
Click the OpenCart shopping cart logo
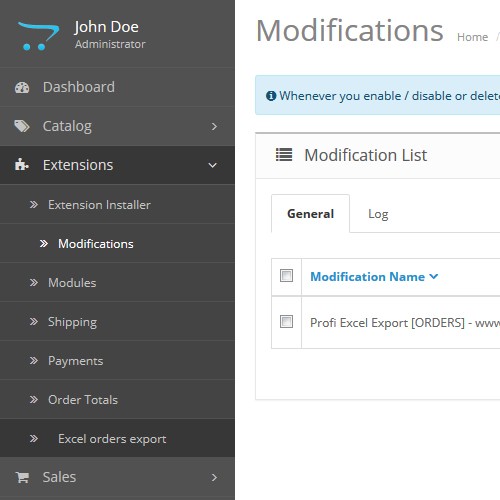39,36
